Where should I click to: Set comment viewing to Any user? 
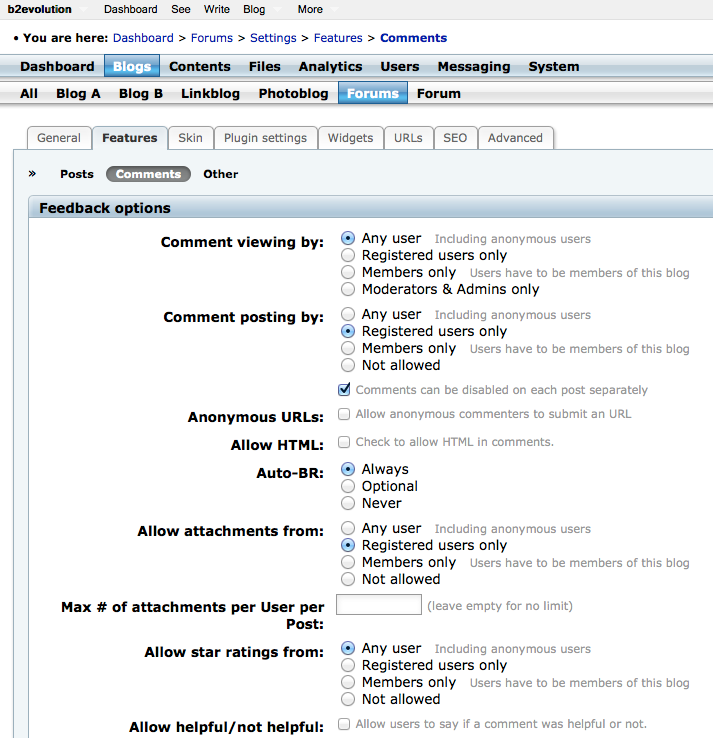(348, 238)
